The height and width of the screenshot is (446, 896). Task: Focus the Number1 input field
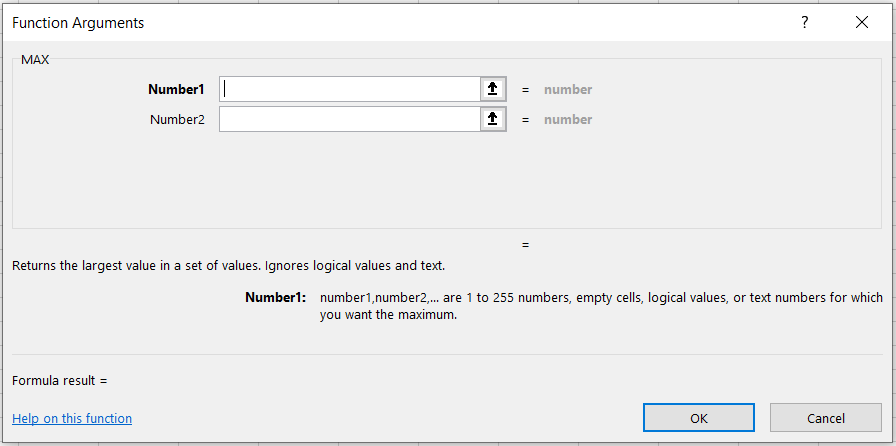coord(350,89)
